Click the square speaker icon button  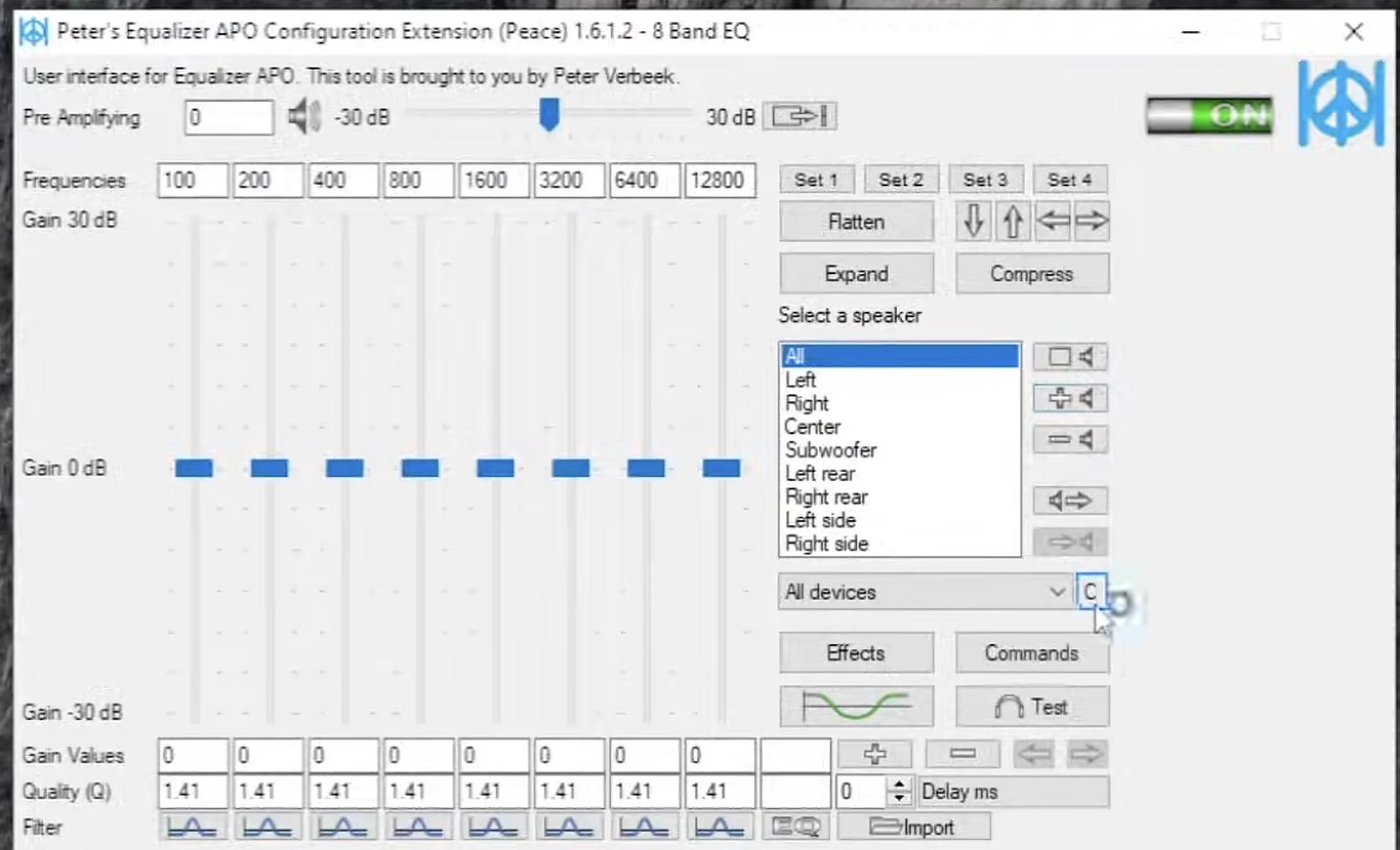point(1070,357)
